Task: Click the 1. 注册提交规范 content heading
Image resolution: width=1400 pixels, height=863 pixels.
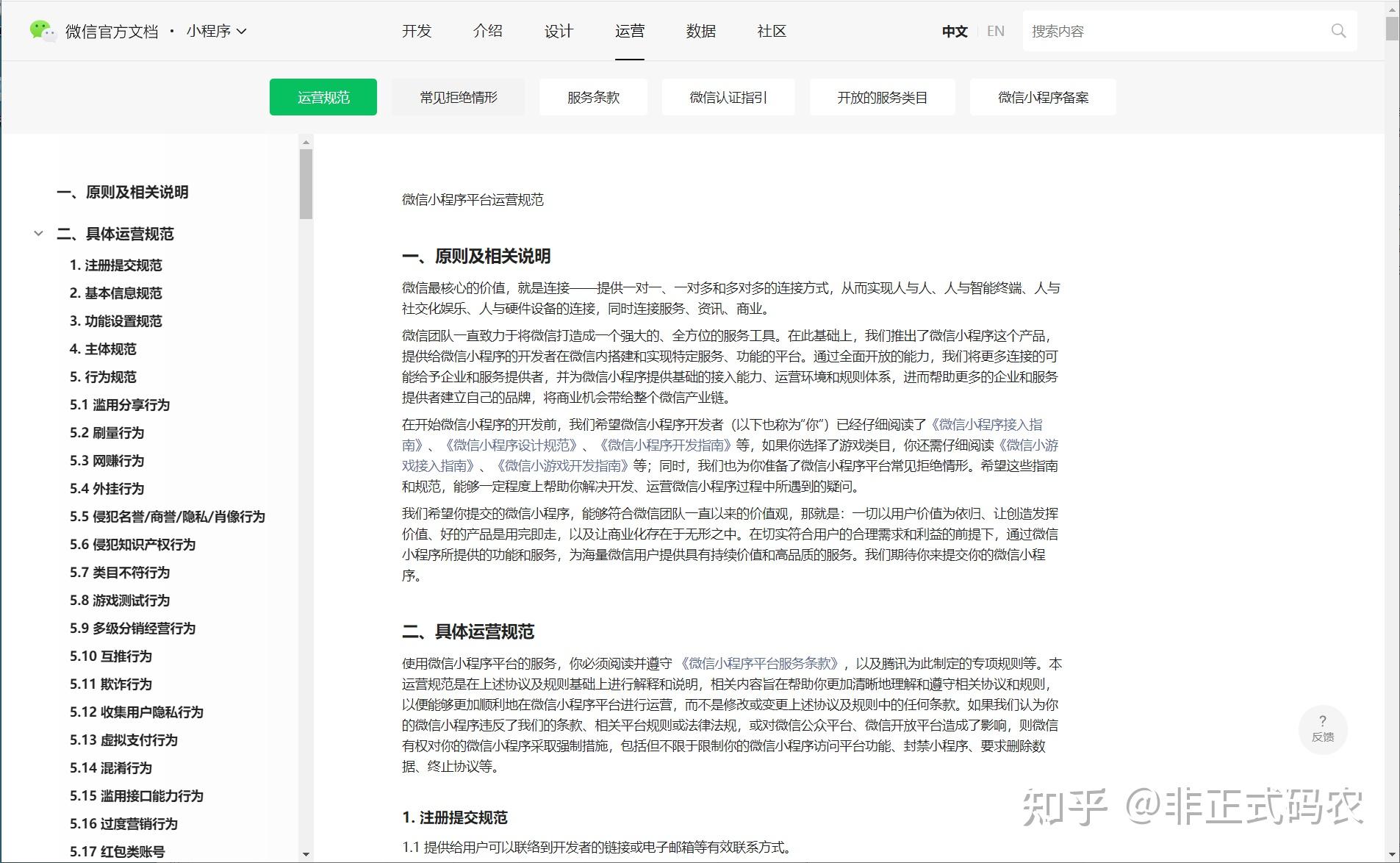Action: (x=455, y=818)
